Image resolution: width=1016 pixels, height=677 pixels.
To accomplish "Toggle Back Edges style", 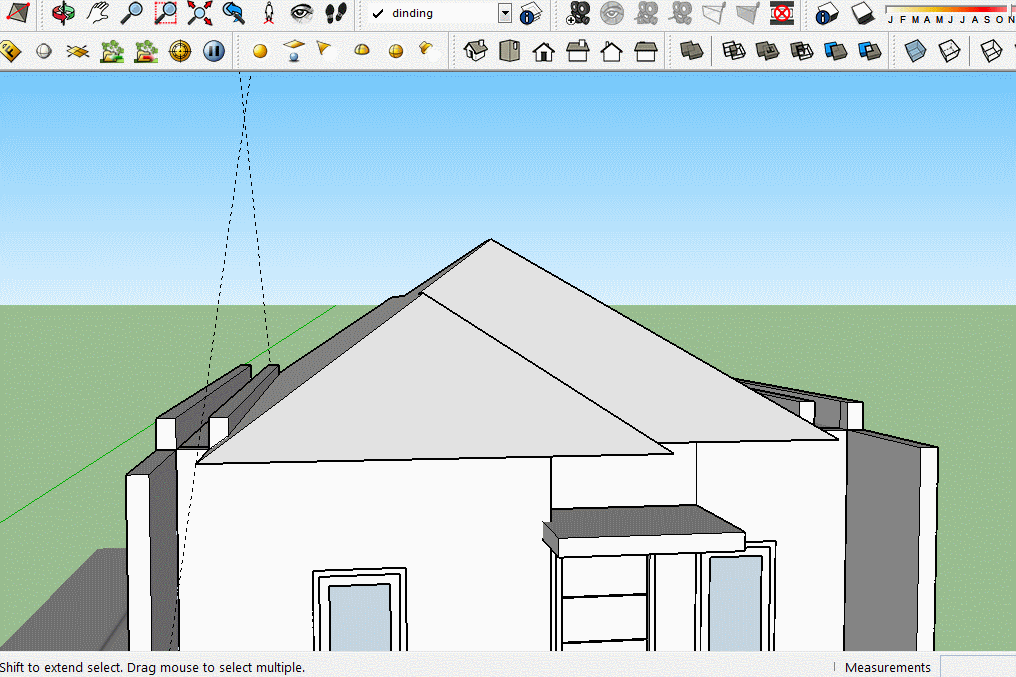I will tap(949, 51).
